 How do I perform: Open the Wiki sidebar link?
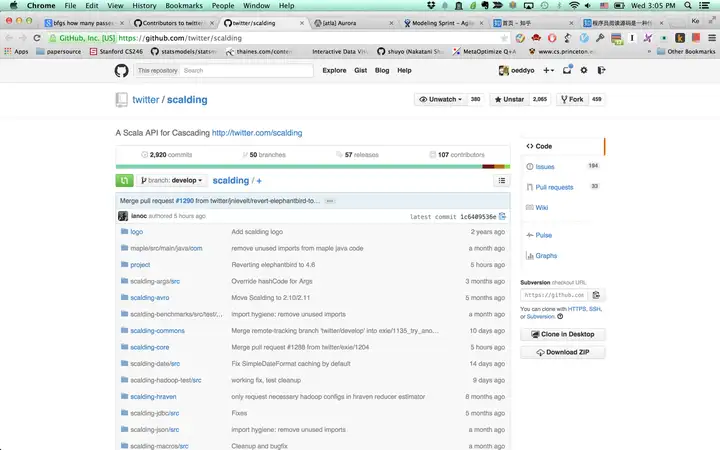tap(541, 208)
